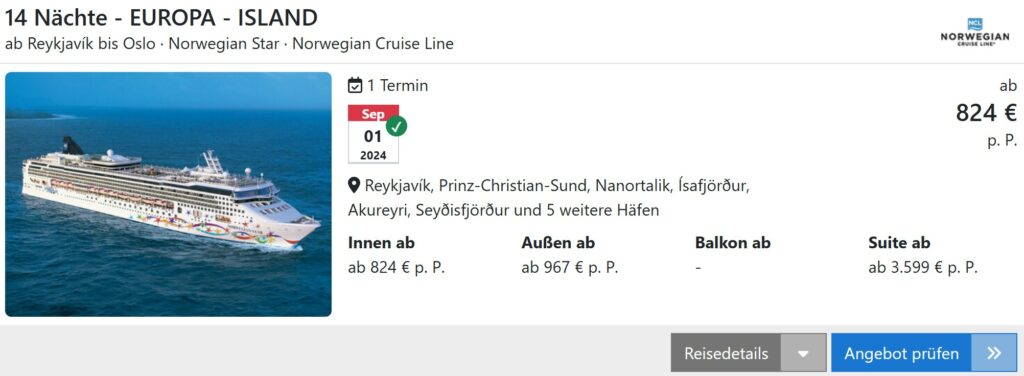Click the green checkmark on the date badge
The height and width of the screenshot is (376, 1024).
point(396,126)
